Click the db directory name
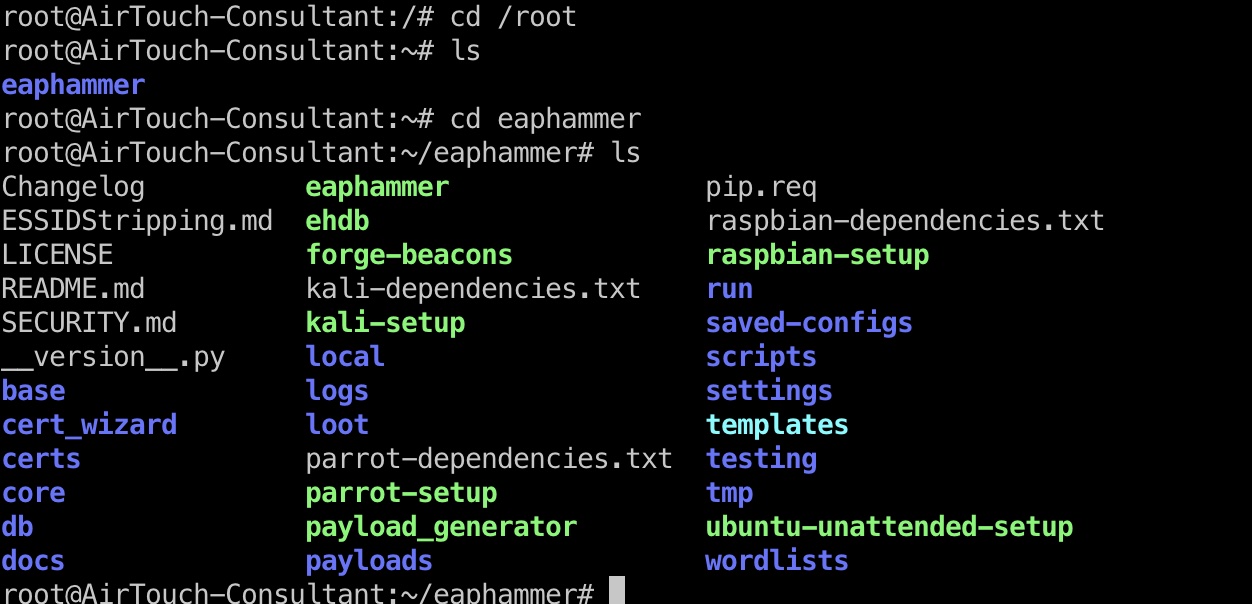Image resolution: width=1252 pixels, height=604 pixels. [x=17, y=527]
